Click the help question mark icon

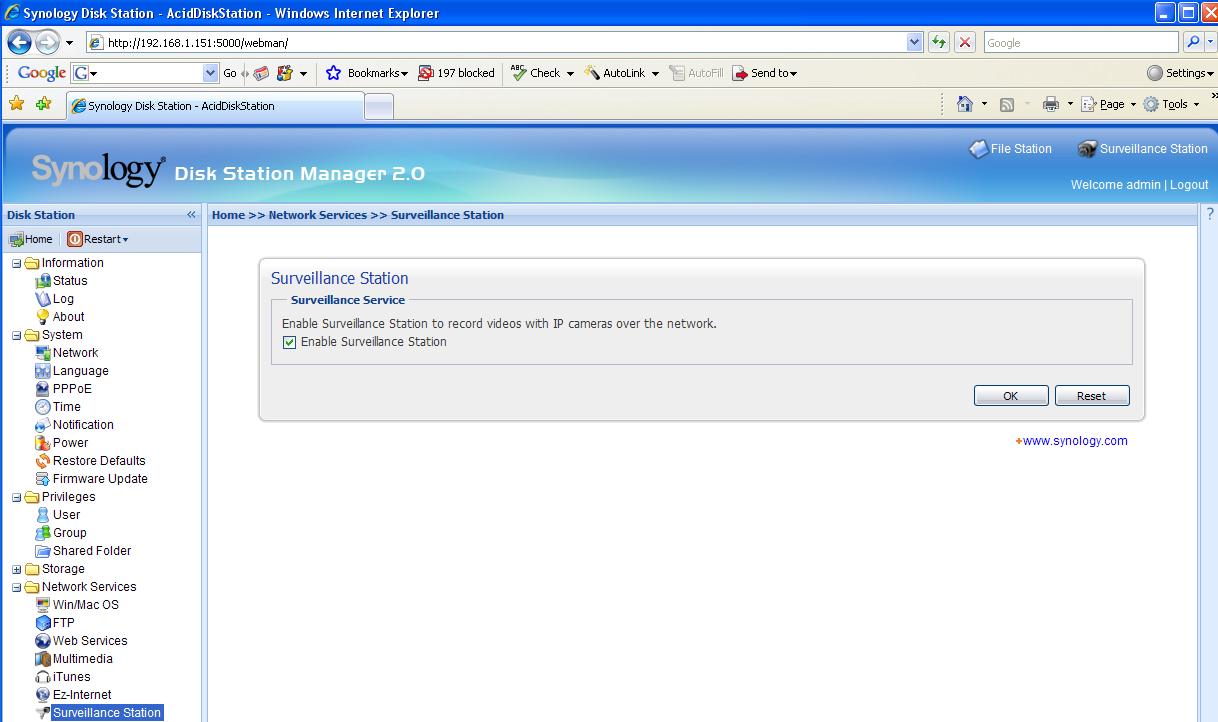tap(1209, 214)
